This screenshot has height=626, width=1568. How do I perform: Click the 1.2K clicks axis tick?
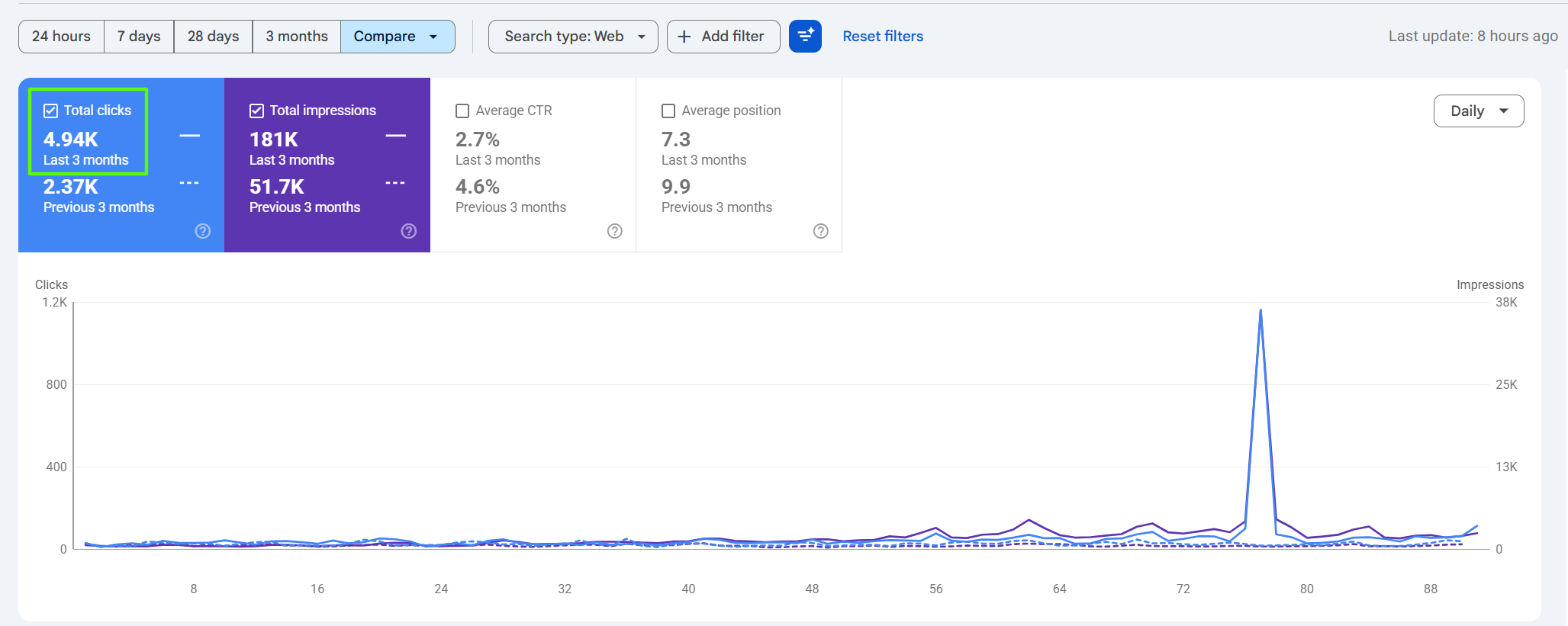click(x=55, y=303)
